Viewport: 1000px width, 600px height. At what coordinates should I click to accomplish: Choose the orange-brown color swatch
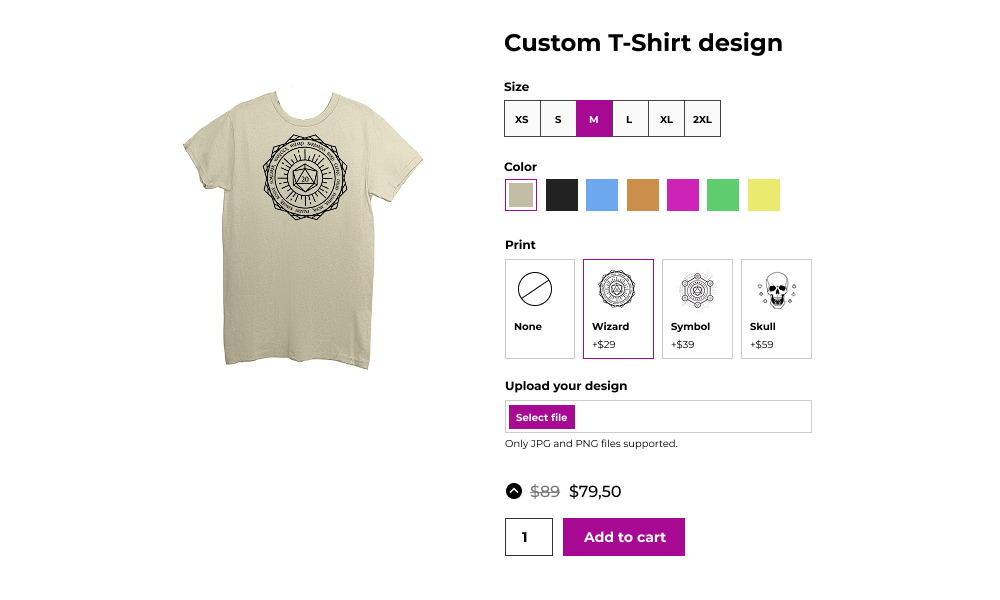point(643,195)
